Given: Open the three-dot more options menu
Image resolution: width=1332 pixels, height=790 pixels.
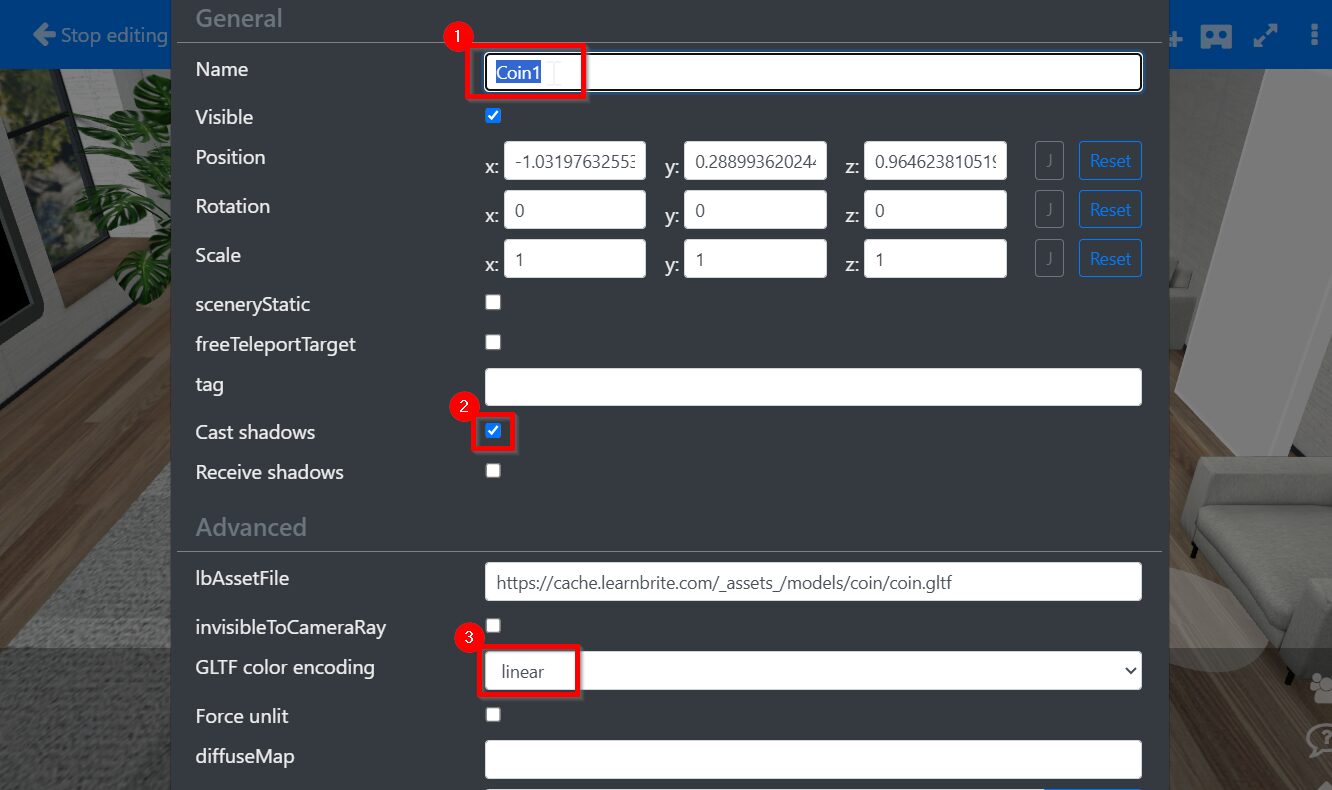Looking at the screenshot, I should (x=1314, y=36).
